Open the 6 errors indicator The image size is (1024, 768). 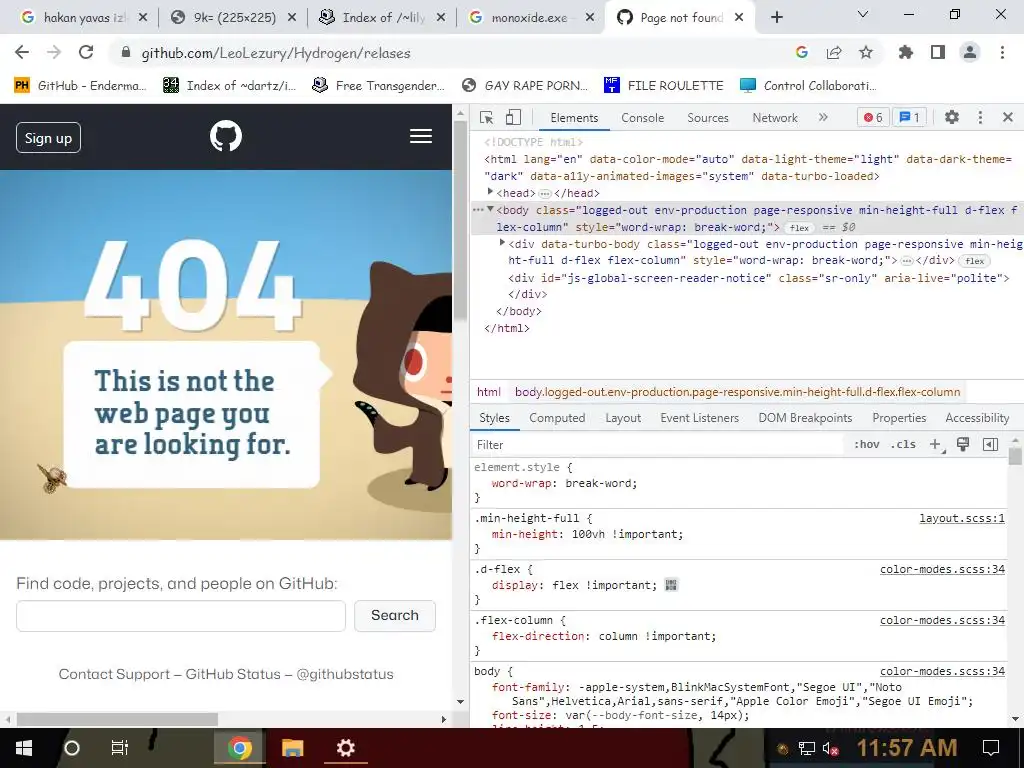coord(873,118)
